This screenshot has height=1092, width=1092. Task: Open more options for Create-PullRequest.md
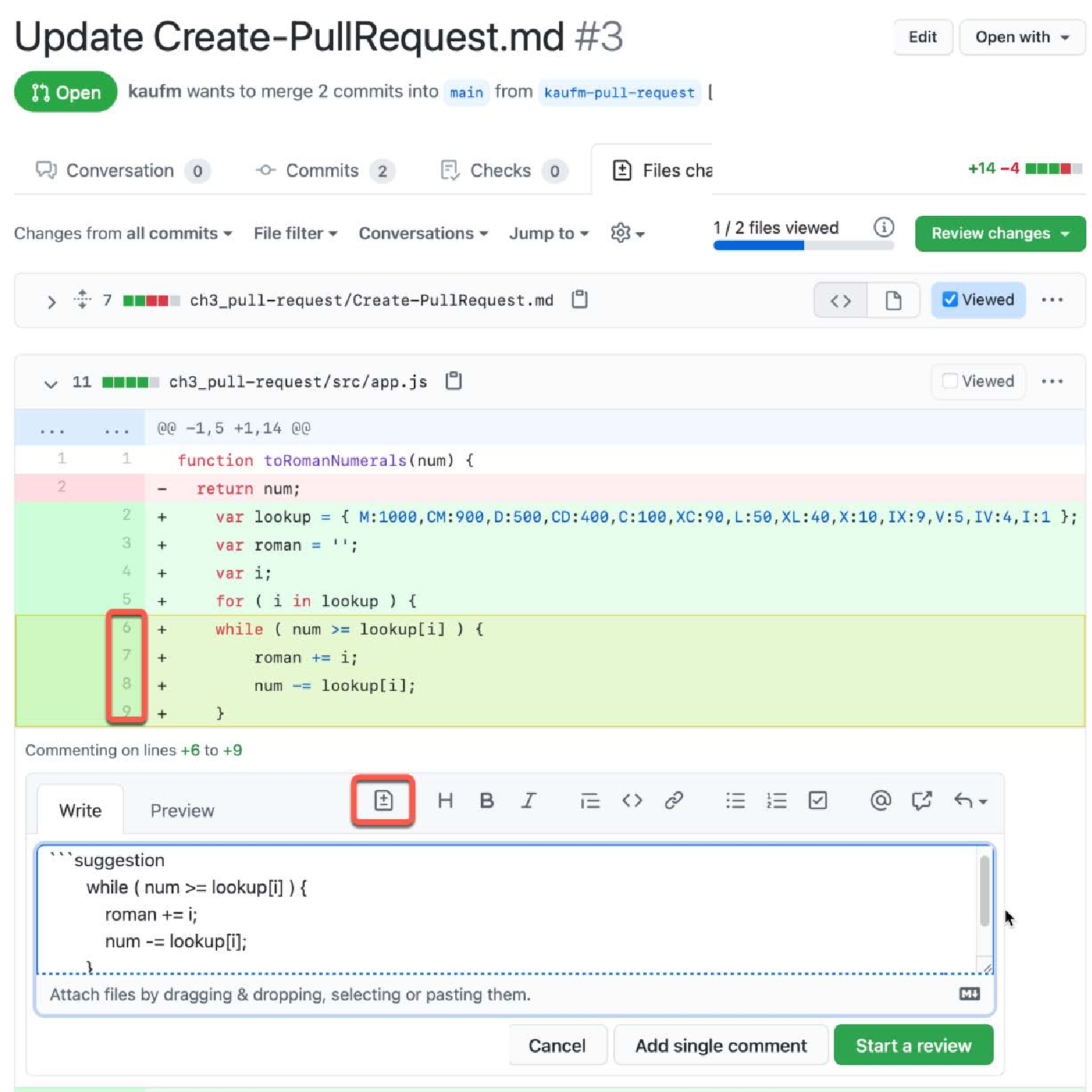coord(1052,300)
